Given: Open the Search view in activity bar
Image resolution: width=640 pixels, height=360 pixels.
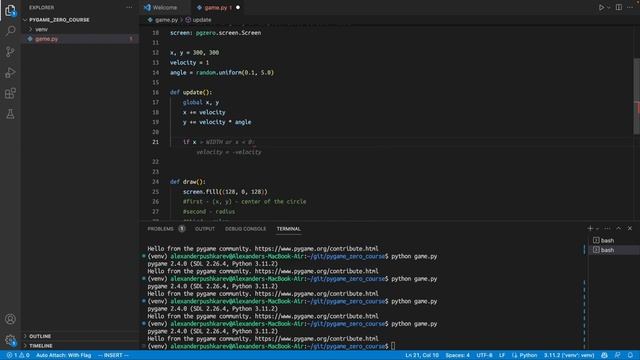Looking at the screenshot, I should [x=10, y=31].
